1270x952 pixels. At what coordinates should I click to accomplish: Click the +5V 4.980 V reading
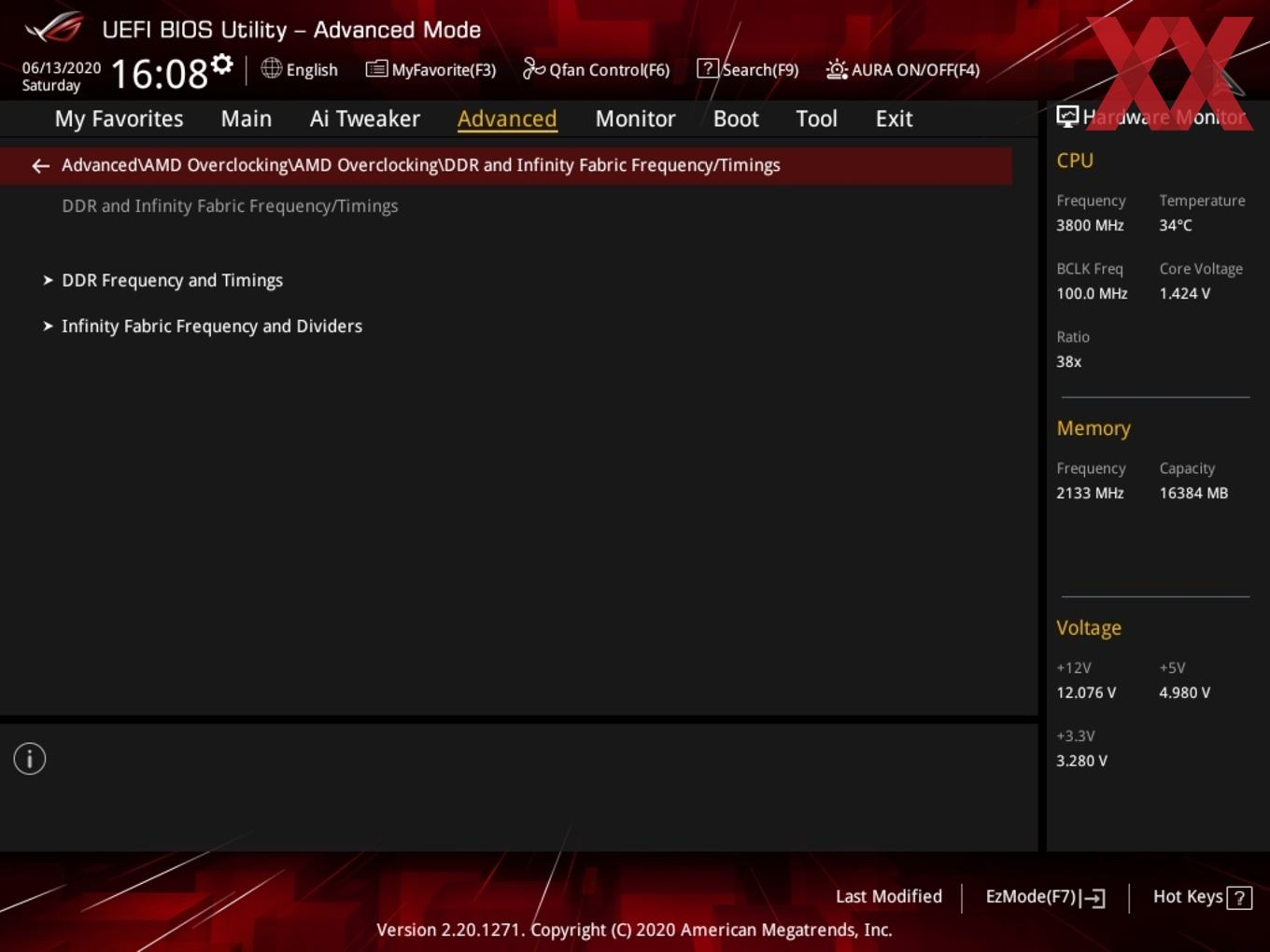[1185, 693]
